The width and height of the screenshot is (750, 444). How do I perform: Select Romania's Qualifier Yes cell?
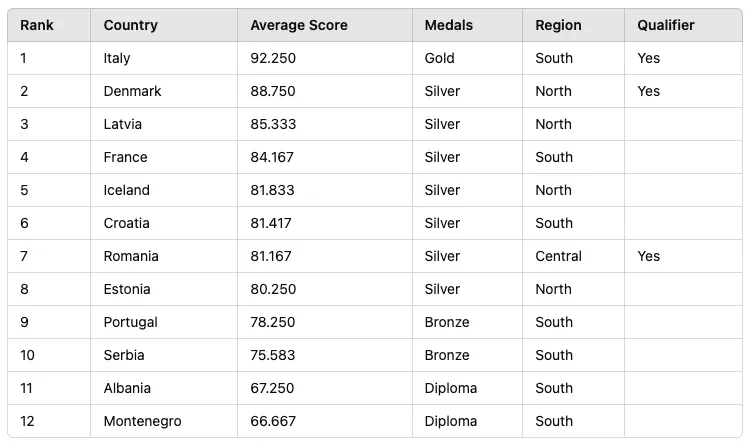point(649,256)
